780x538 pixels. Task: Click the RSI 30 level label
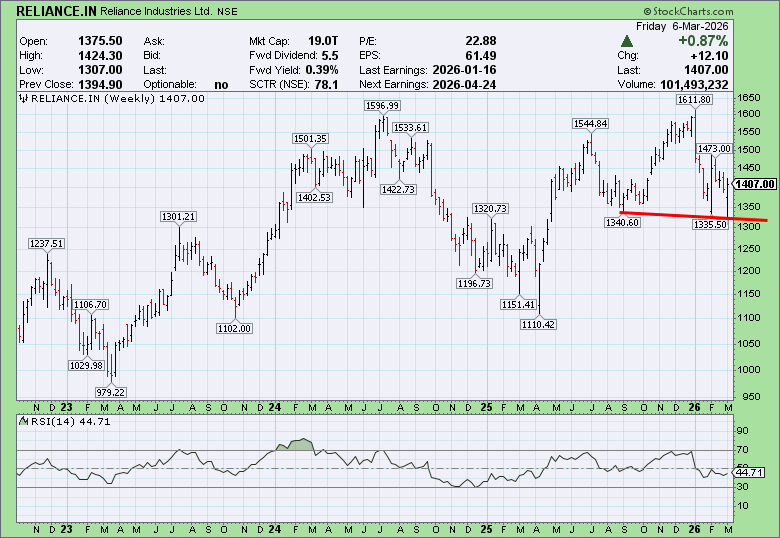tap(742, 486)
